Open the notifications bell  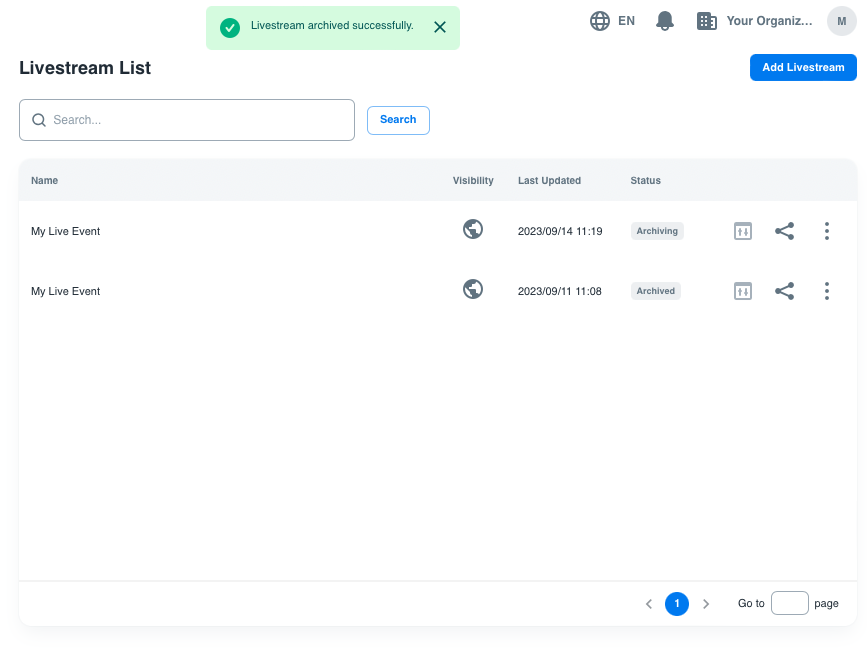[665, 21]
